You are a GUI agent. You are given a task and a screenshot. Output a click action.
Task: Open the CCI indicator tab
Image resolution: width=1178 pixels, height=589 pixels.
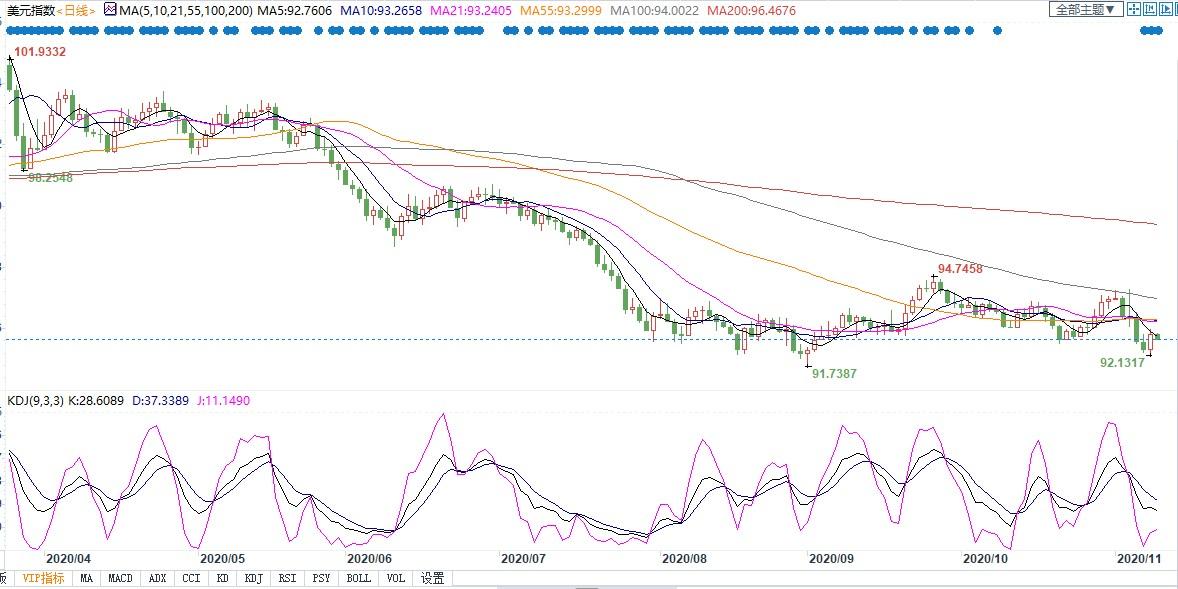coord(192,578)
